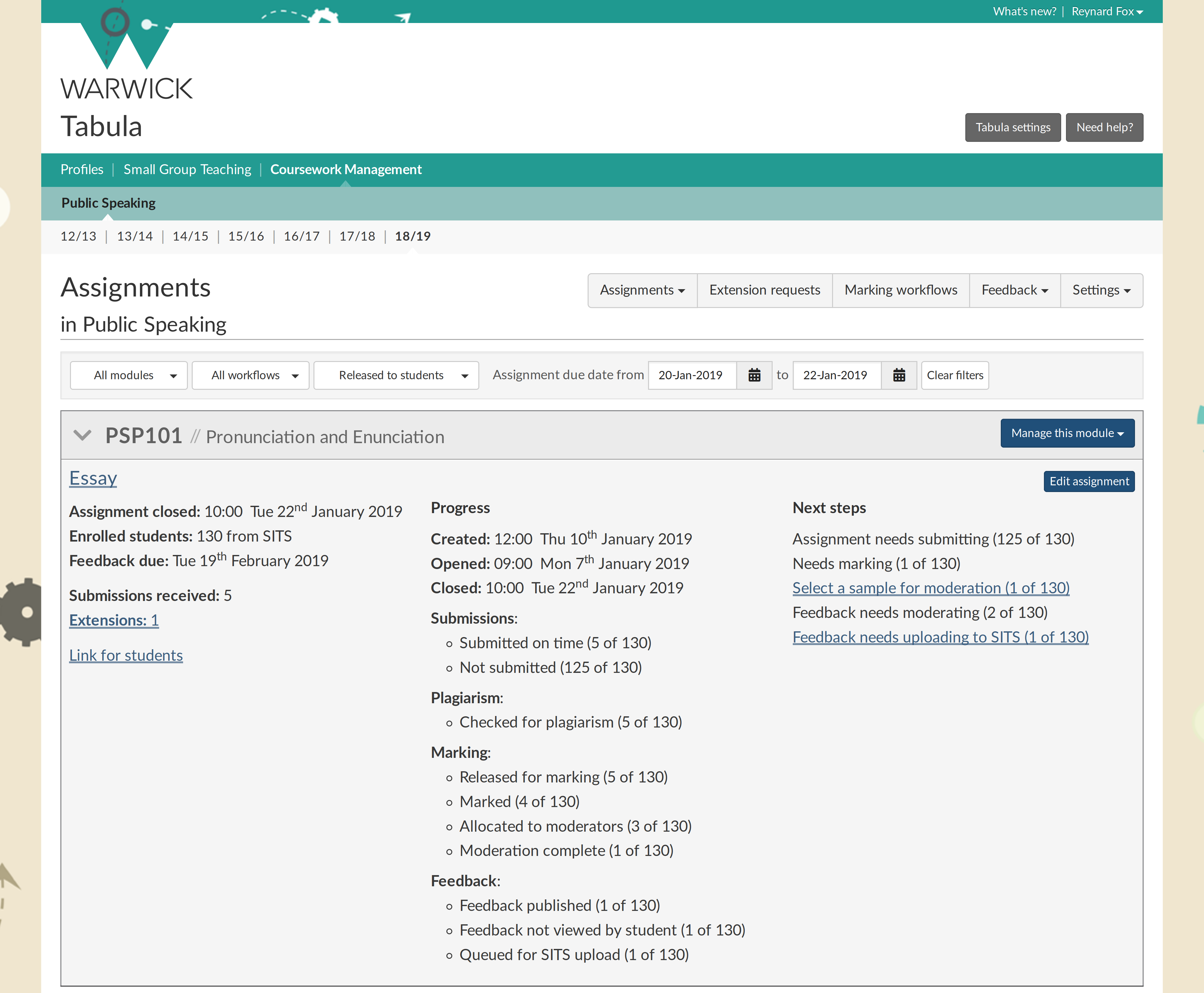The height and width of the screenshot is (993, 1204).
Task: Collapse the PSP101 module section
Action: pos(82,435)
